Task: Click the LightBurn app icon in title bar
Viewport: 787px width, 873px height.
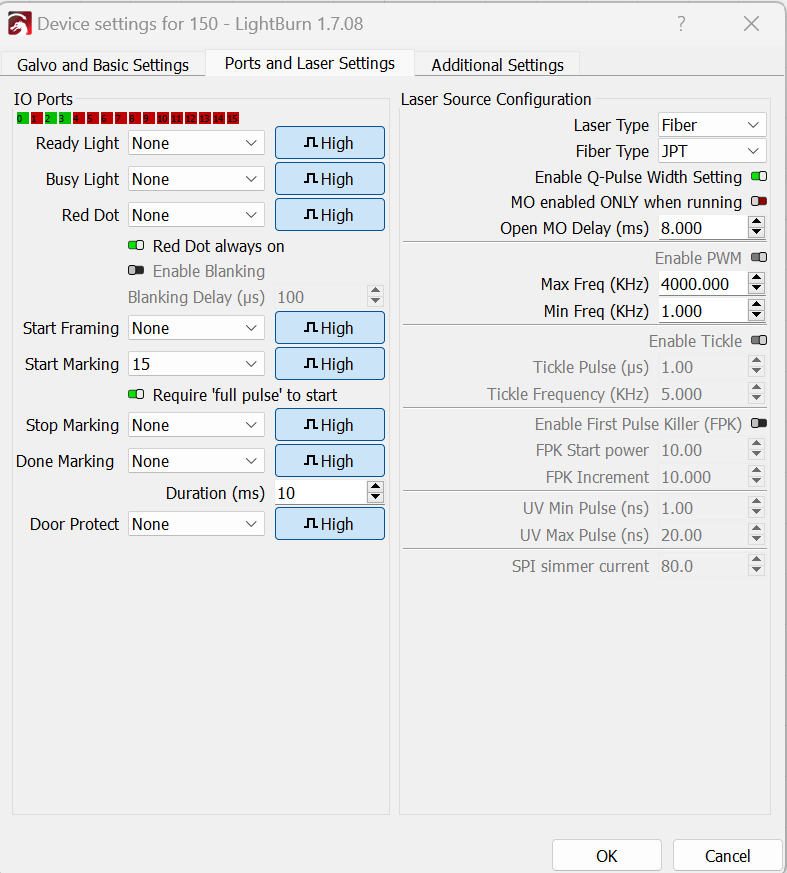Action: [19, 24]
